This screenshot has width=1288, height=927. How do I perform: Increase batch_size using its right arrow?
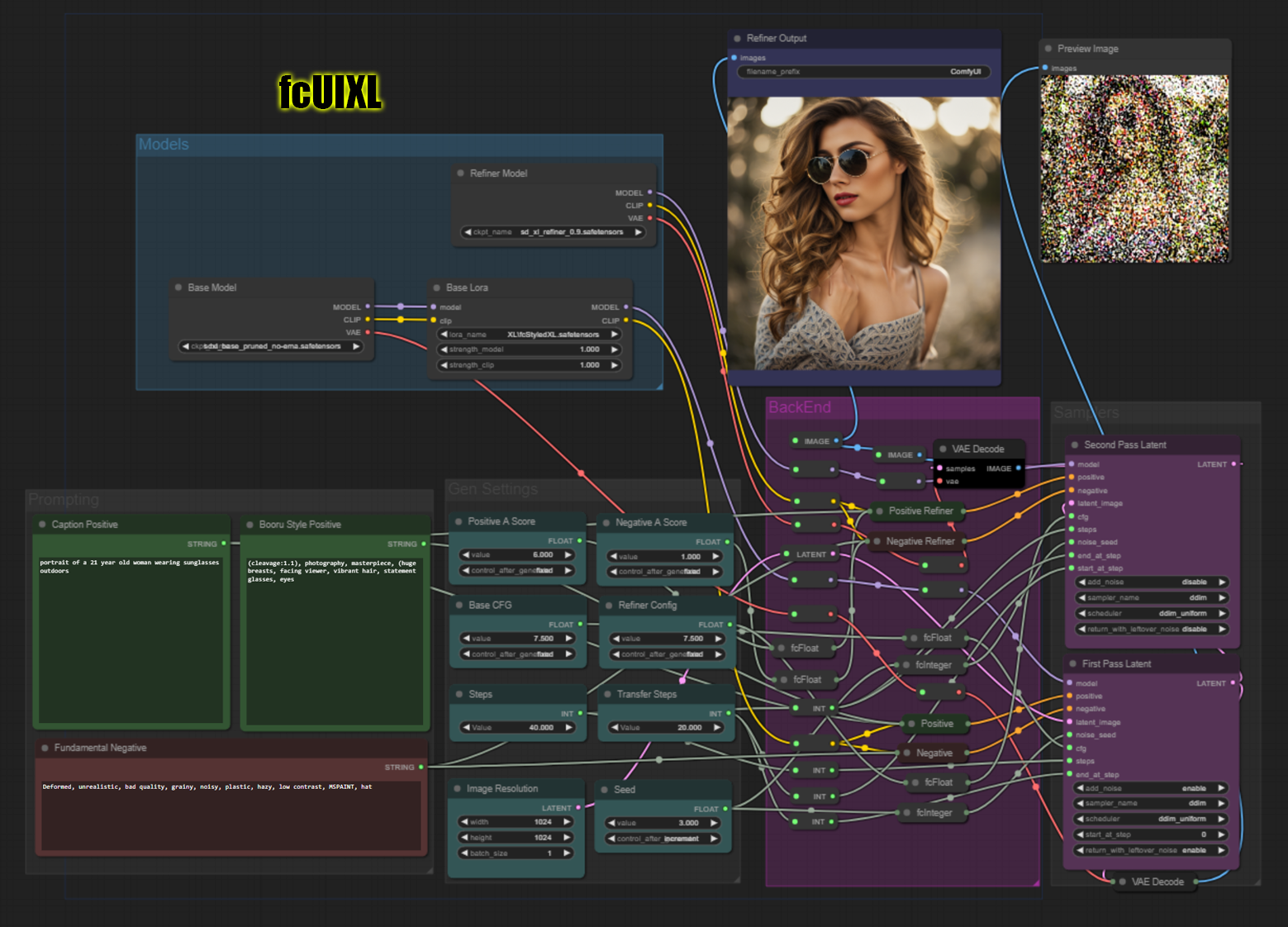pyautogui.click(x=567, y=853)
